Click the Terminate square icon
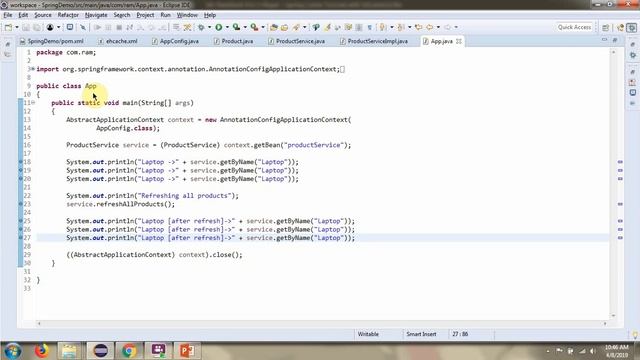Viewport: 640px width, 360px height. [119, 27]
